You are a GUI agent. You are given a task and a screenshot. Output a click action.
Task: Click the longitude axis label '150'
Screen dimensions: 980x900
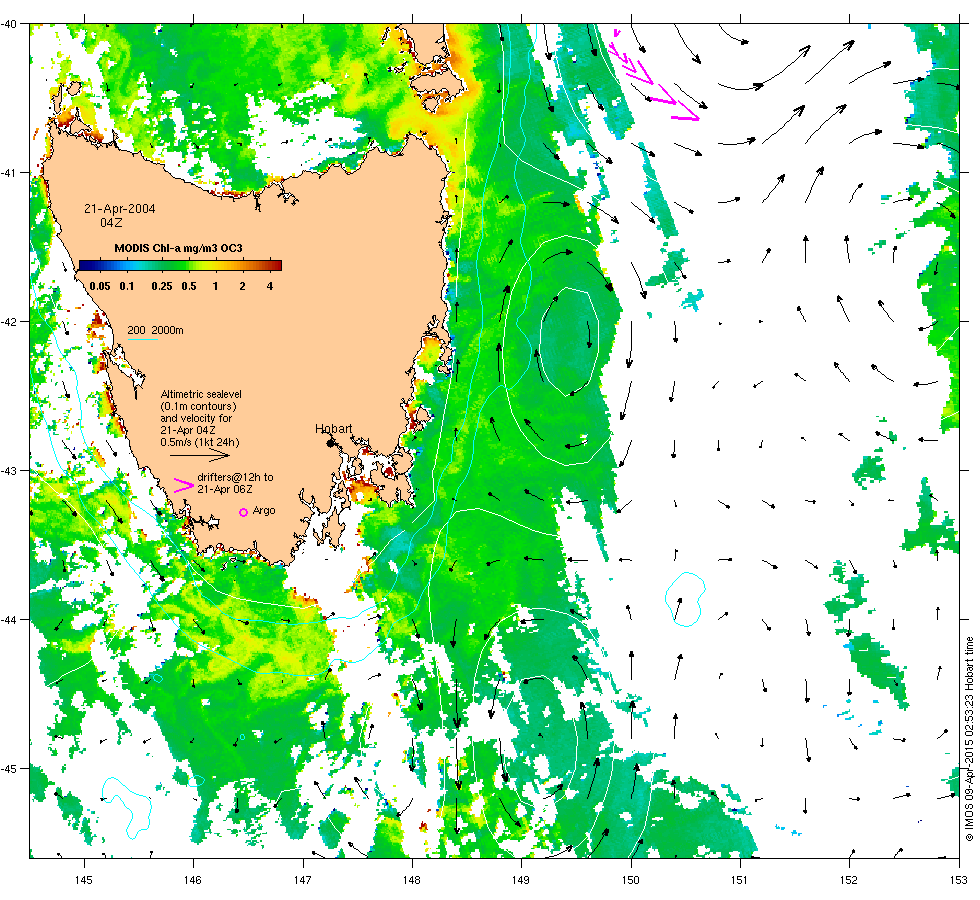[631, 880]
